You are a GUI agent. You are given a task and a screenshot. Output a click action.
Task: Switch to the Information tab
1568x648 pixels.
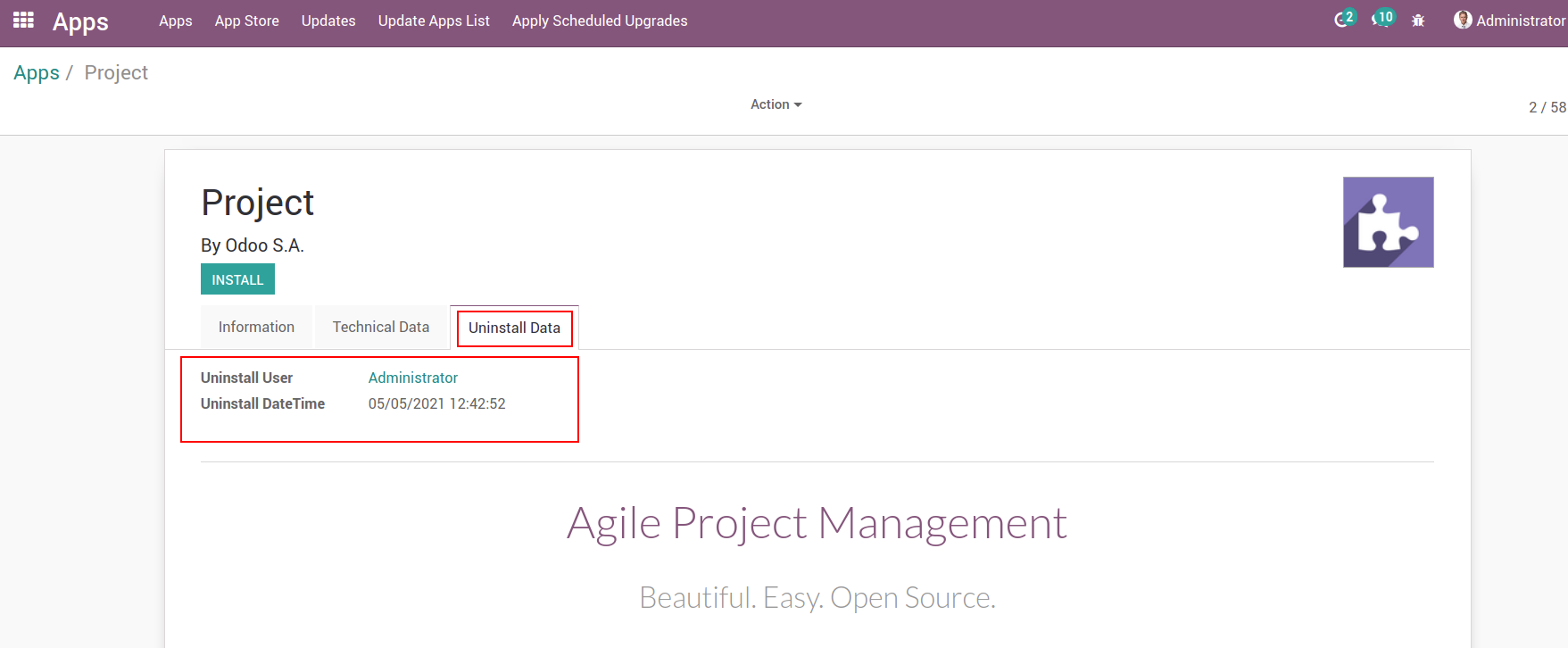coord(256,328)
